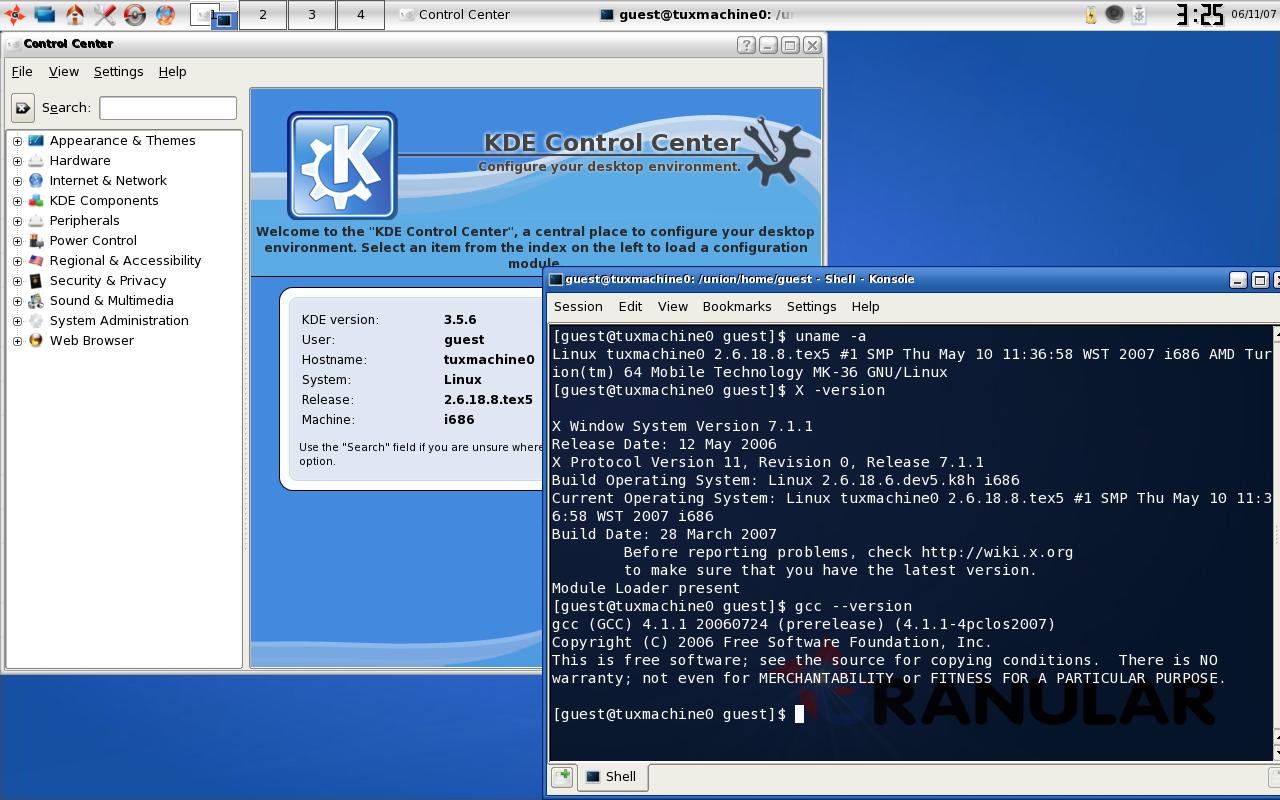Expand the Power Control tree node
Viewport: 1280px width, 800px height.
pyautogui.click(x=17, y=241)
